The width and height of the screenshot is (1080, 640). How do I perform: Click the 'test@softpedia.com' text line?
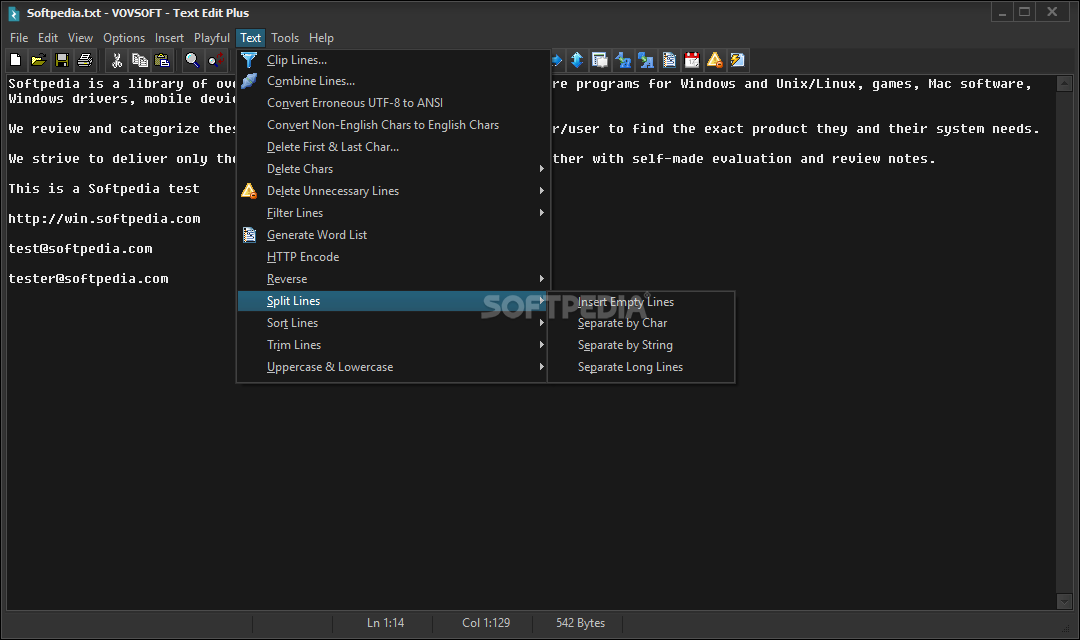tap(80, 249)
